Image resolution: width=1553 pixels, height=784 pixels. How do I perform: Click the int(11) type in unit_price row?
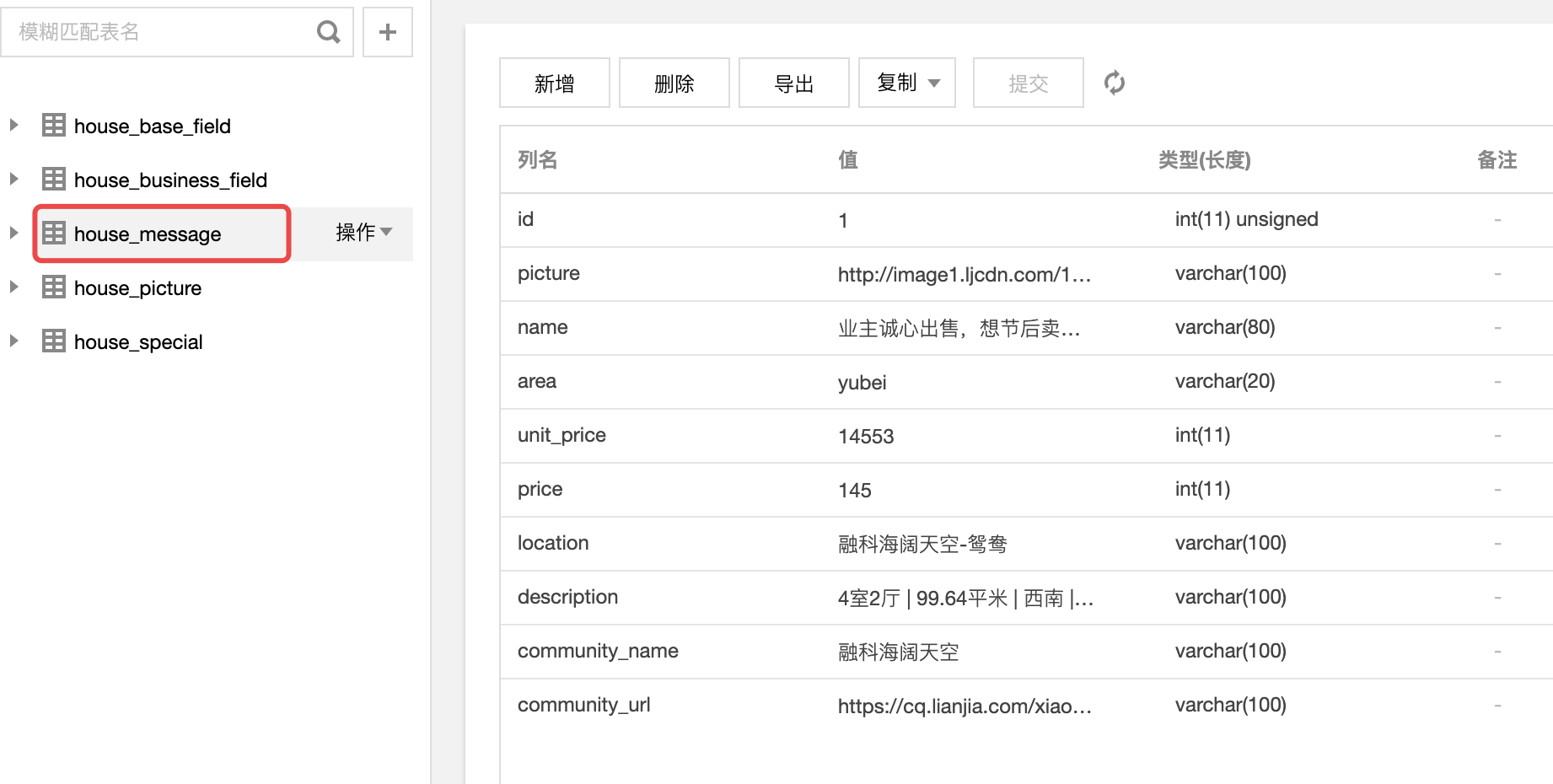coord(1203,435)
